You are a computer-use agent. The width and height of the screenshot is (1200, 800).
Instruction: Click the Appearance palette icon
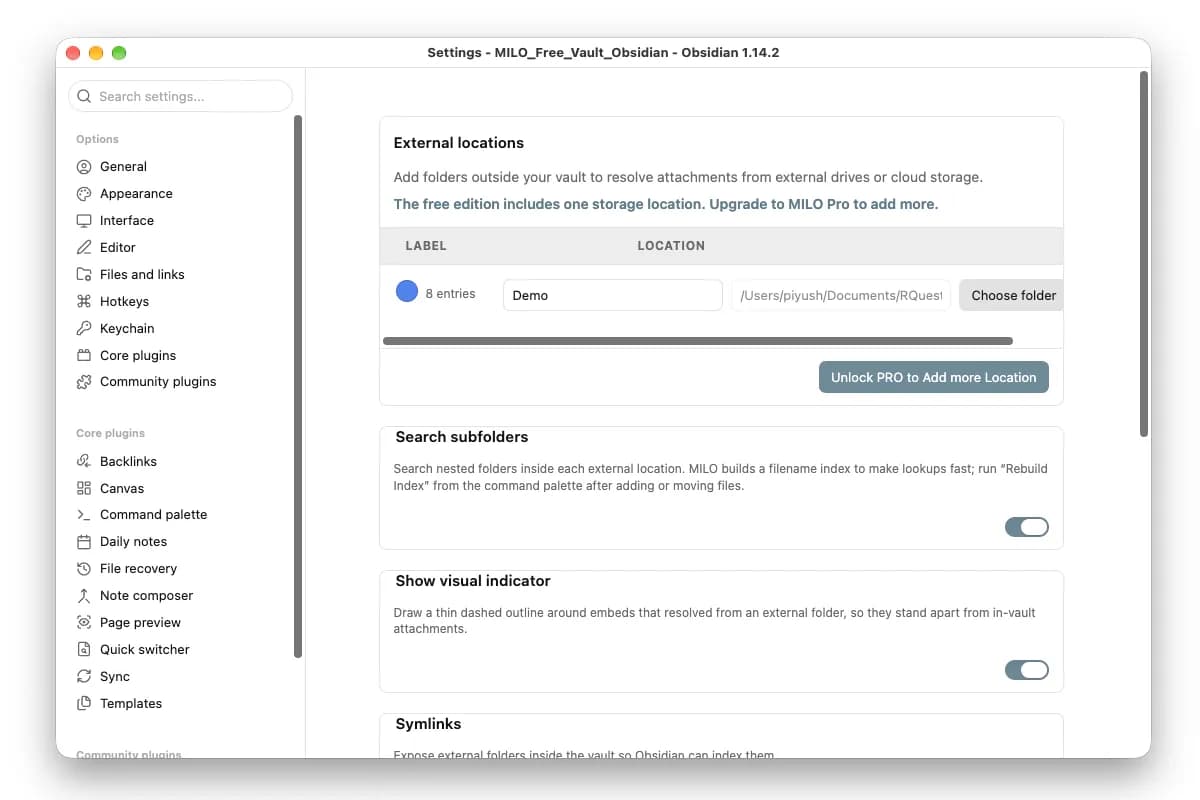click(84, 194)
